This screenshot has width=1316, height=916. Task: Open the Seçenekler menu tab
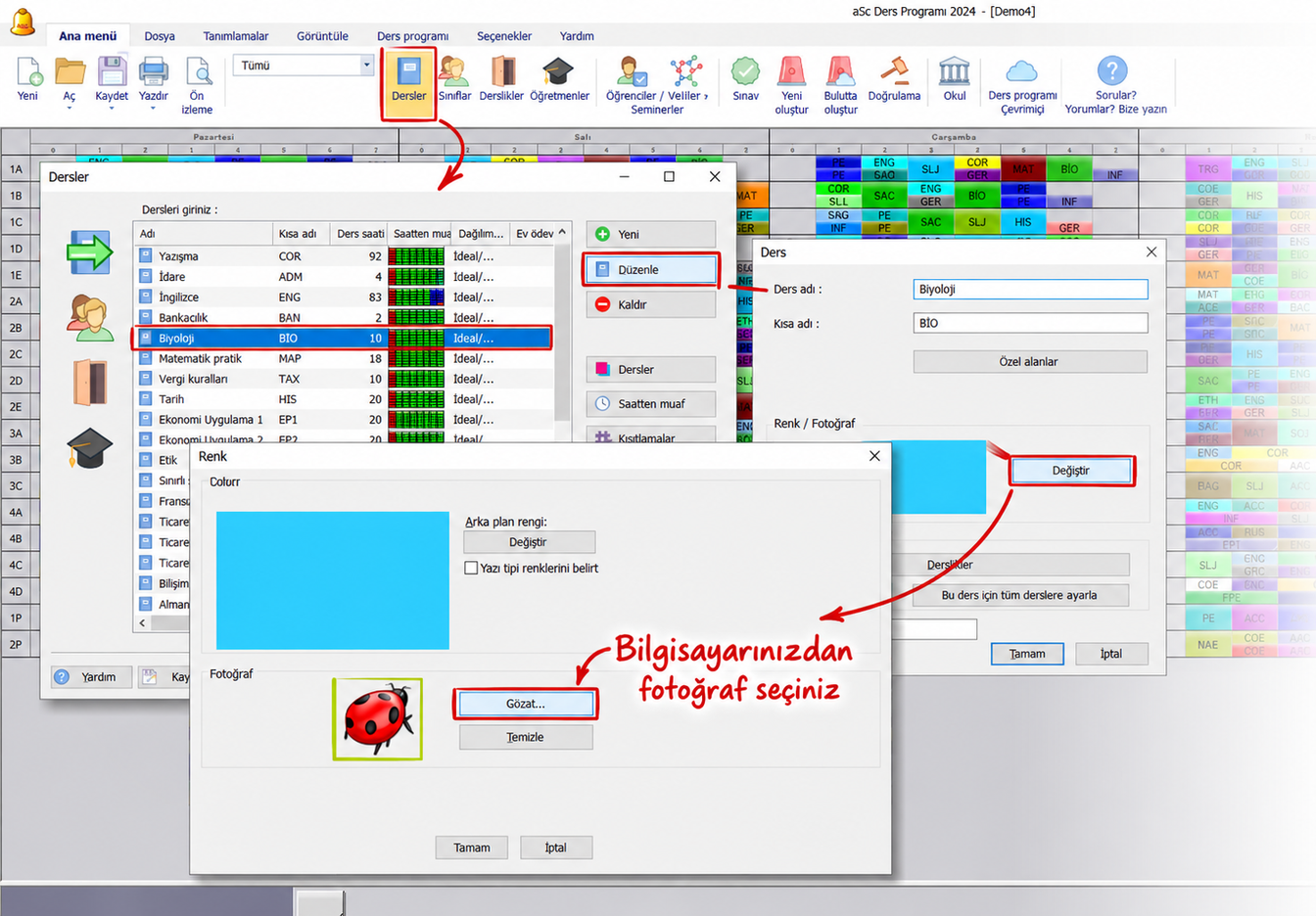click(x=504, y=36)
